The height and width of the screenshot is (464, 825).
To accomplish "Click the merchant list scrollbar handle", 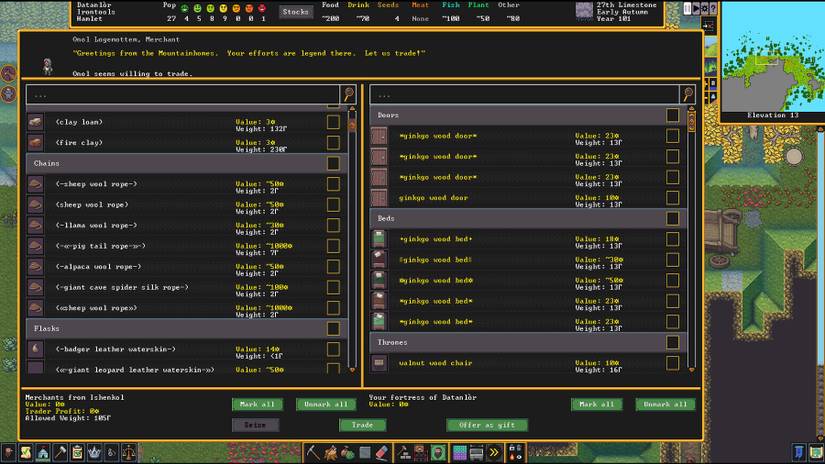I will 353,125.
